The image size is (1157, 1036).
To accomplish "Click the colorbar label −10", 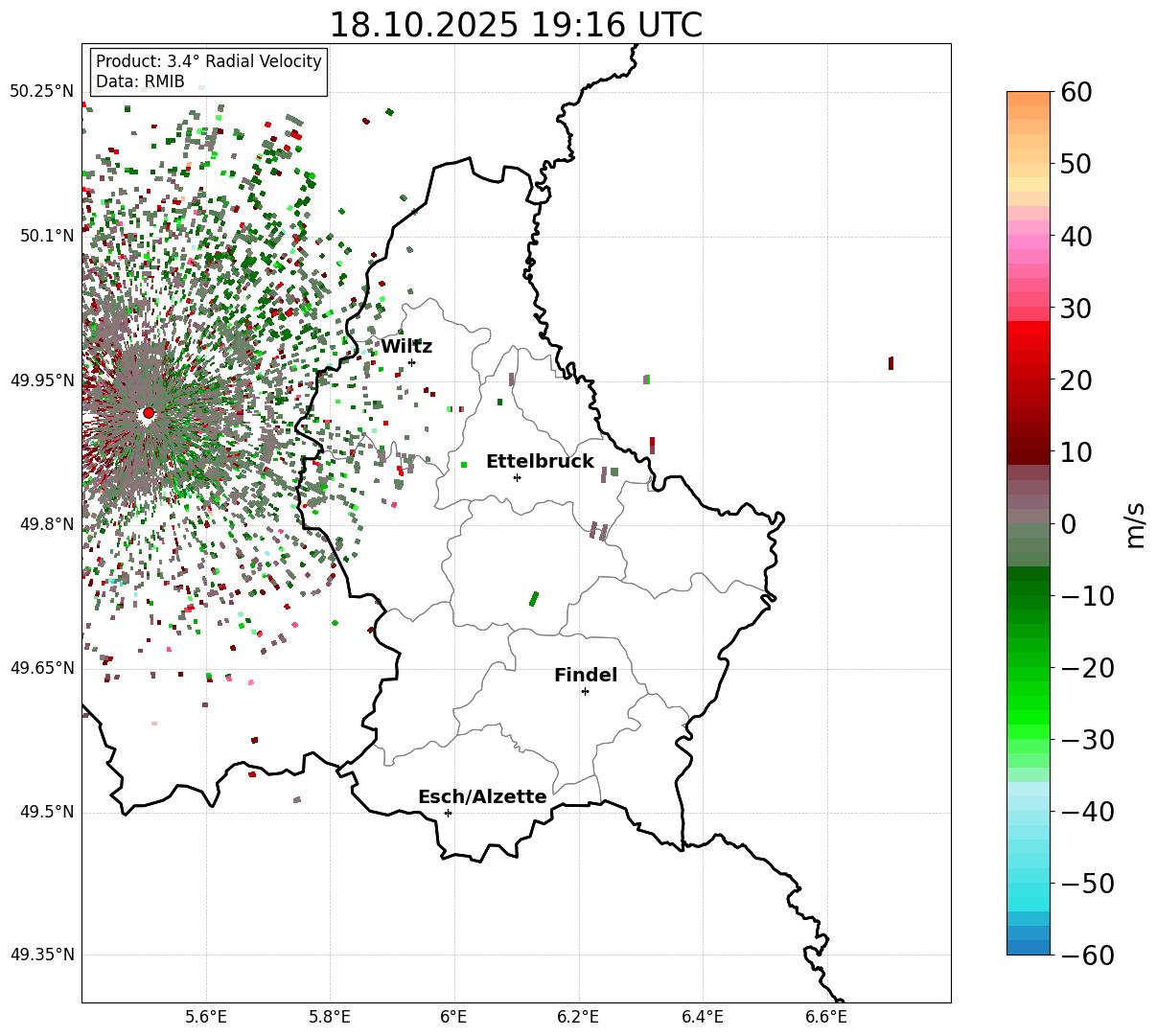I will click(x=1087, y=596).
